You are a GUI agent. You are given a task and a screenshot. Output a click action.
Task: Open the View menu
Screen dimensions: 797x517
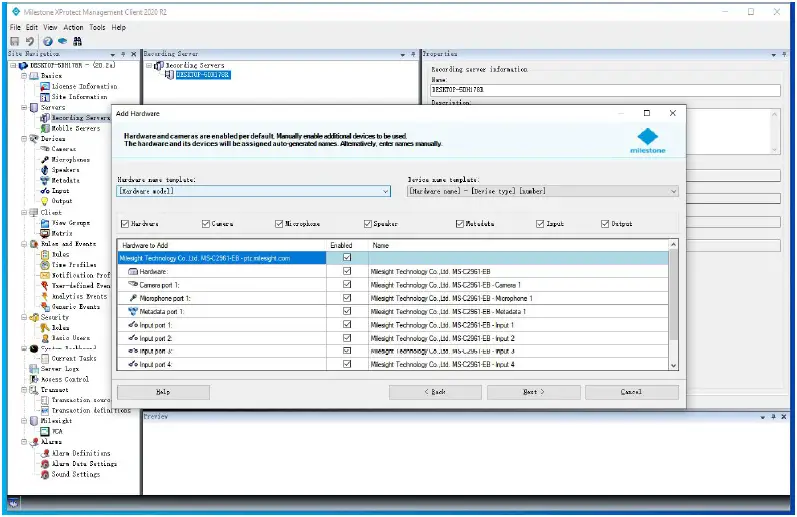(x=50, y=27)
